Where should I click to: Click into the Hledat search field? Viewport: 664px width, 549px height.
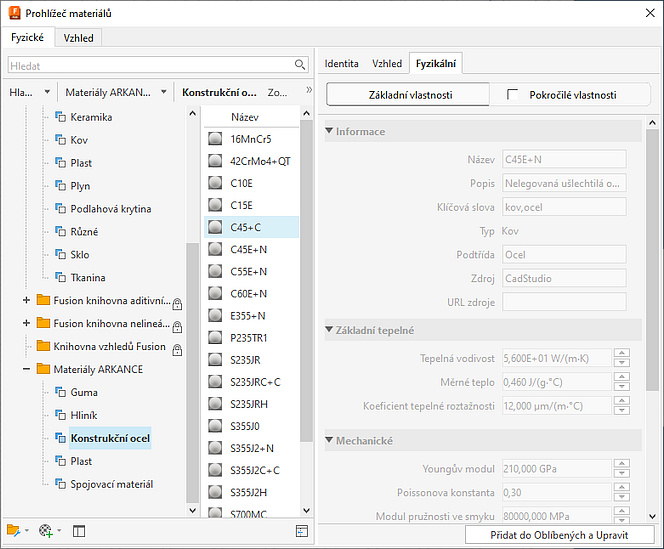pos(150,65)
